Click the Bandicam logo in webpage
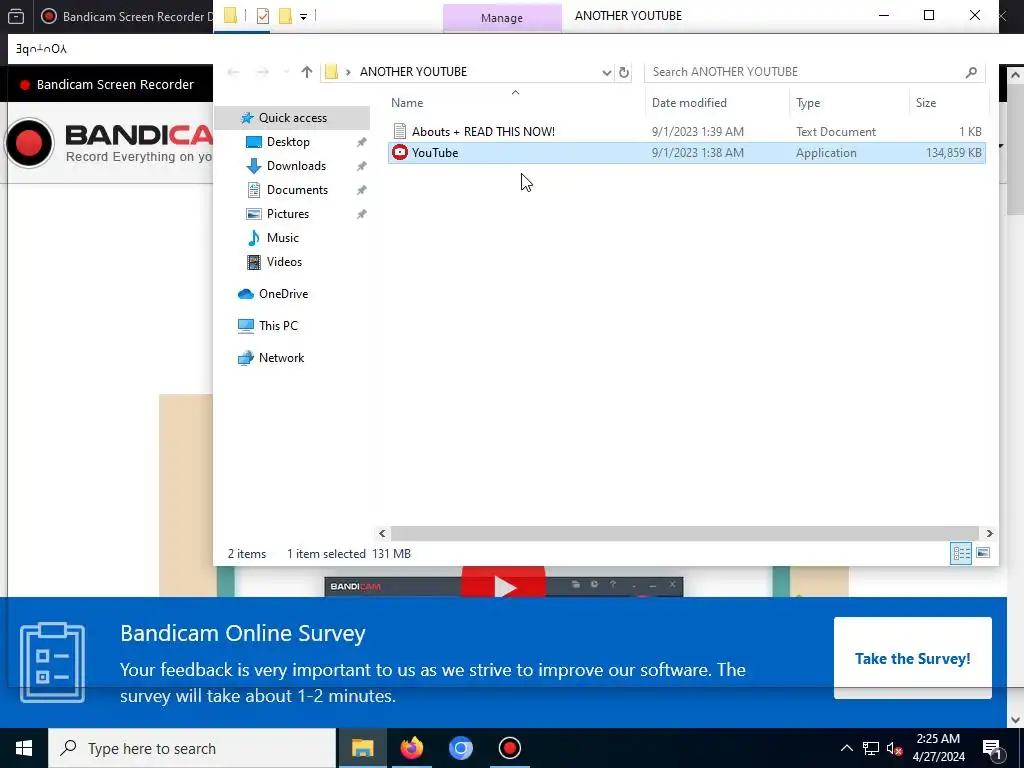Image resolution: width=1024 pixels, height=768 pixels. (x=108, y=143)
